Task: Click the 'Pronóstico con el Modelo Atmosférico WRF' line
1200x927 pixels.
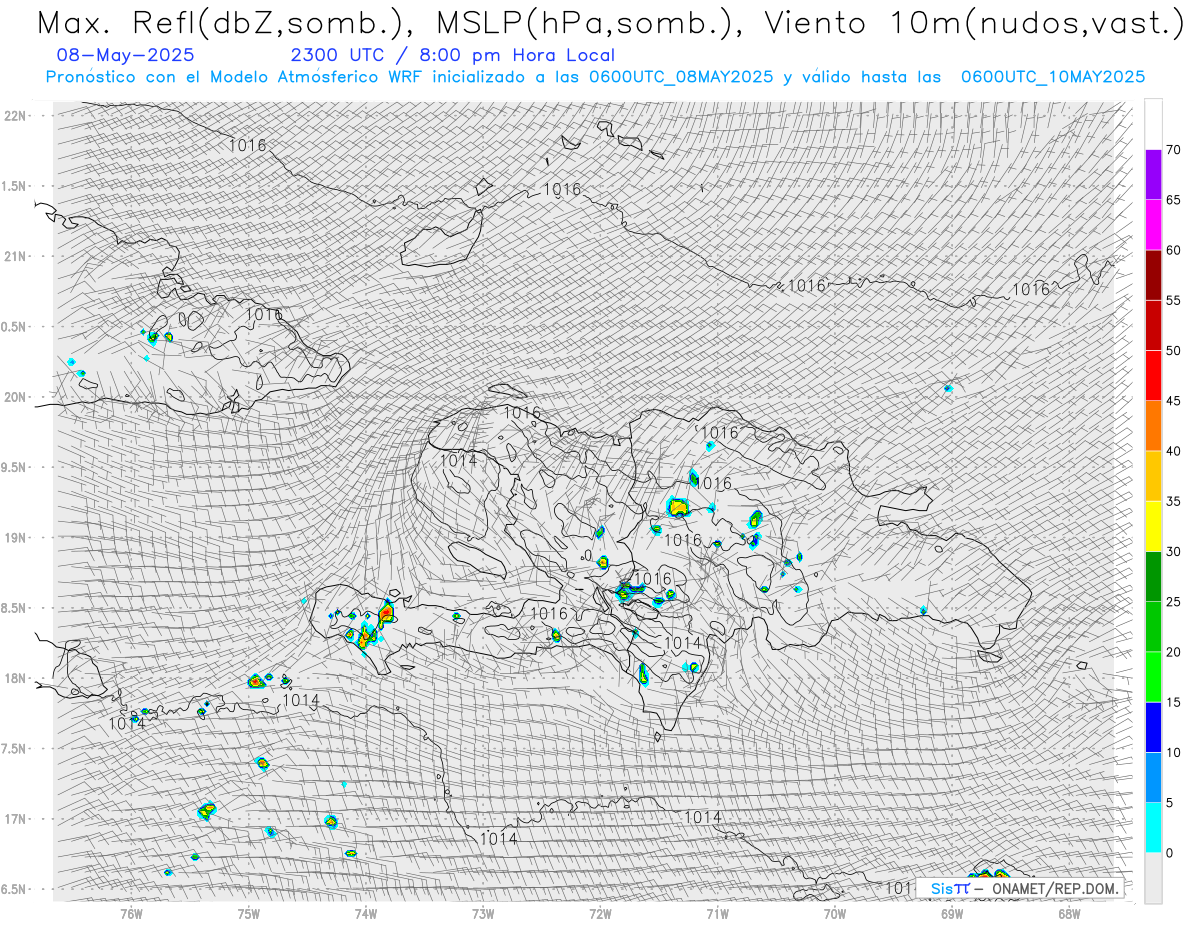Action: point(595,77)
